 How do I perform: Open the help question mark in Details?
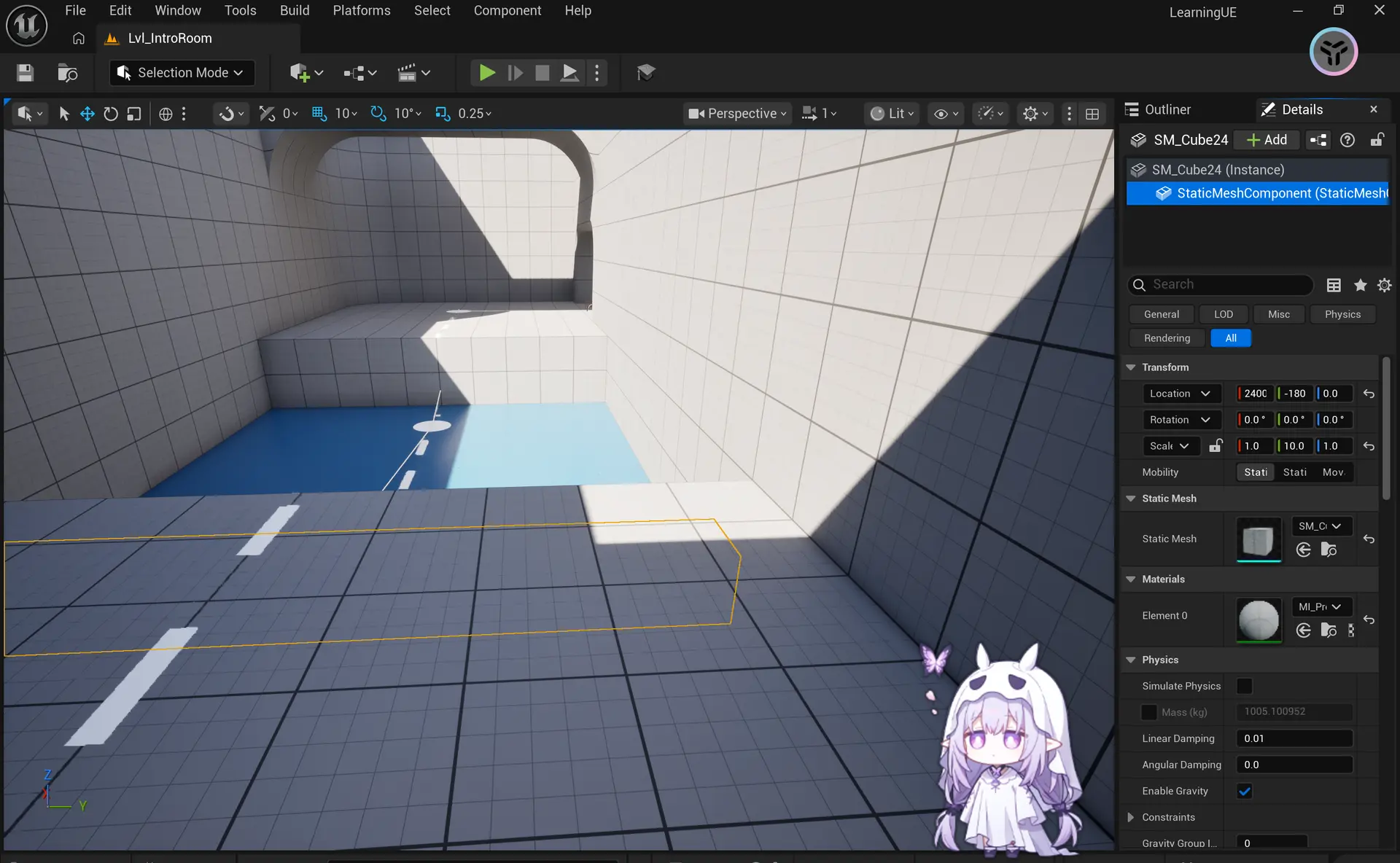click(1347, 140)
